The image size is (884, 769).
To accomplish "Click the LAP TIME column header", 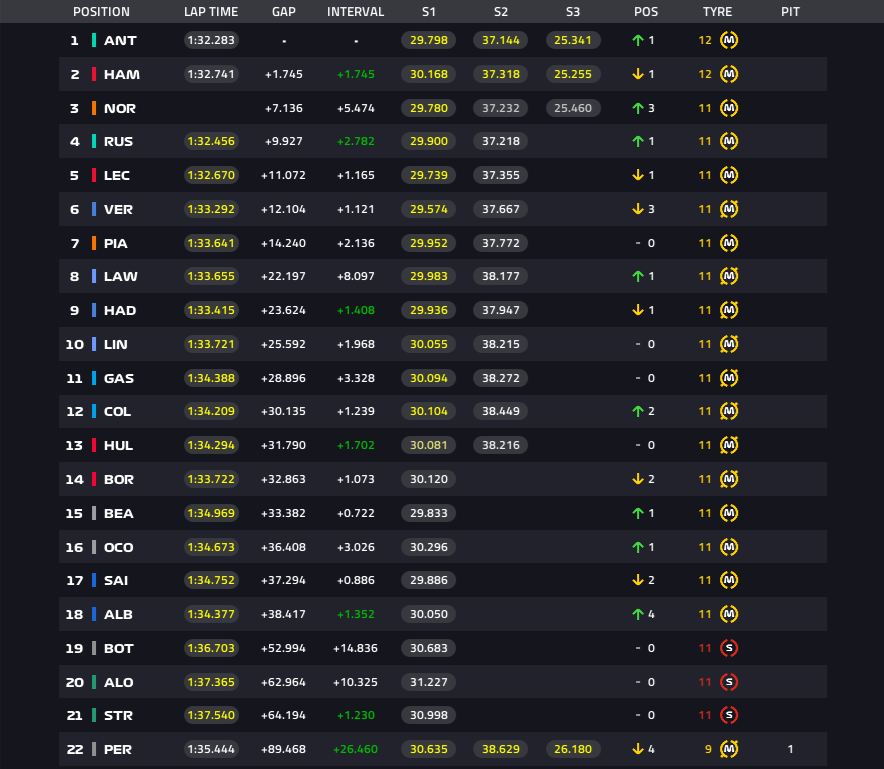I will [211, 12].
